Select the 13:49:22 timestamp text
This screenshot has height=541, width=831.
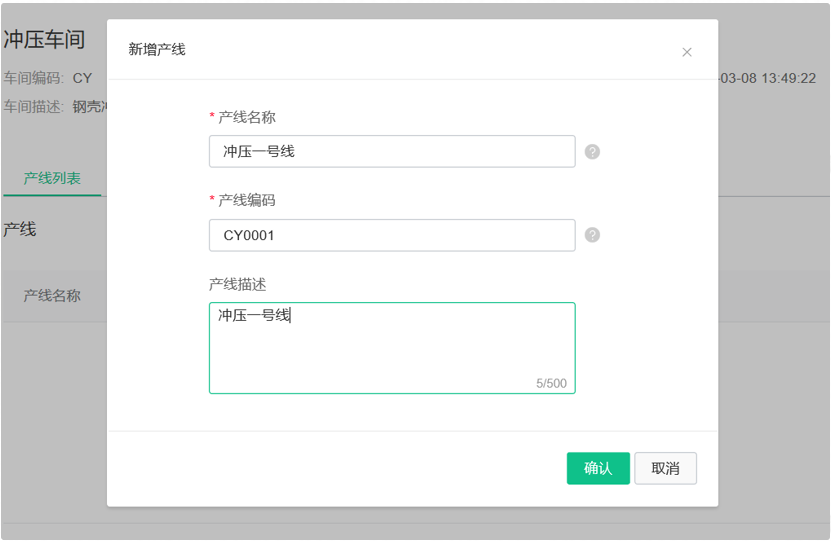click(x=789, y=78)
